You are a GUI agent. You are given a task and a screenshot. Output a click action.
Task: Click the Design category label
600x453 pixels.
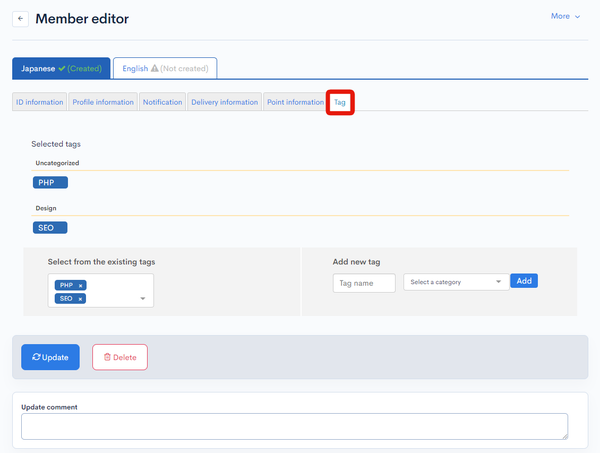tap(46, 208)
